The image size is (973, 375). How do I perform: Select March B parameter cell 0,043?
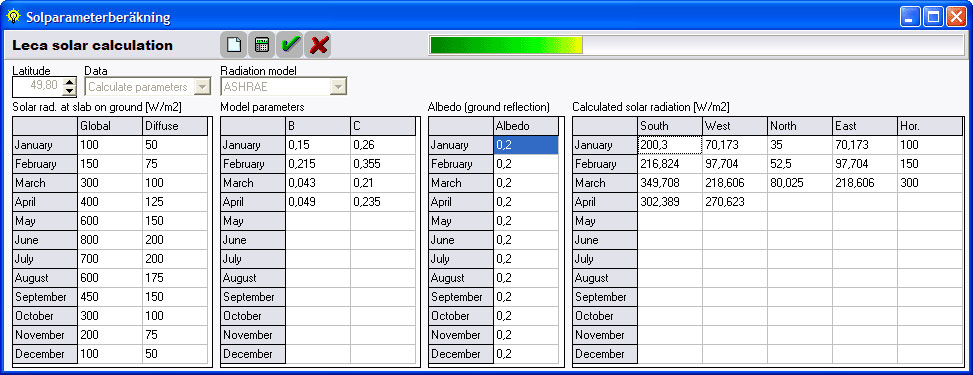point(318,183)
